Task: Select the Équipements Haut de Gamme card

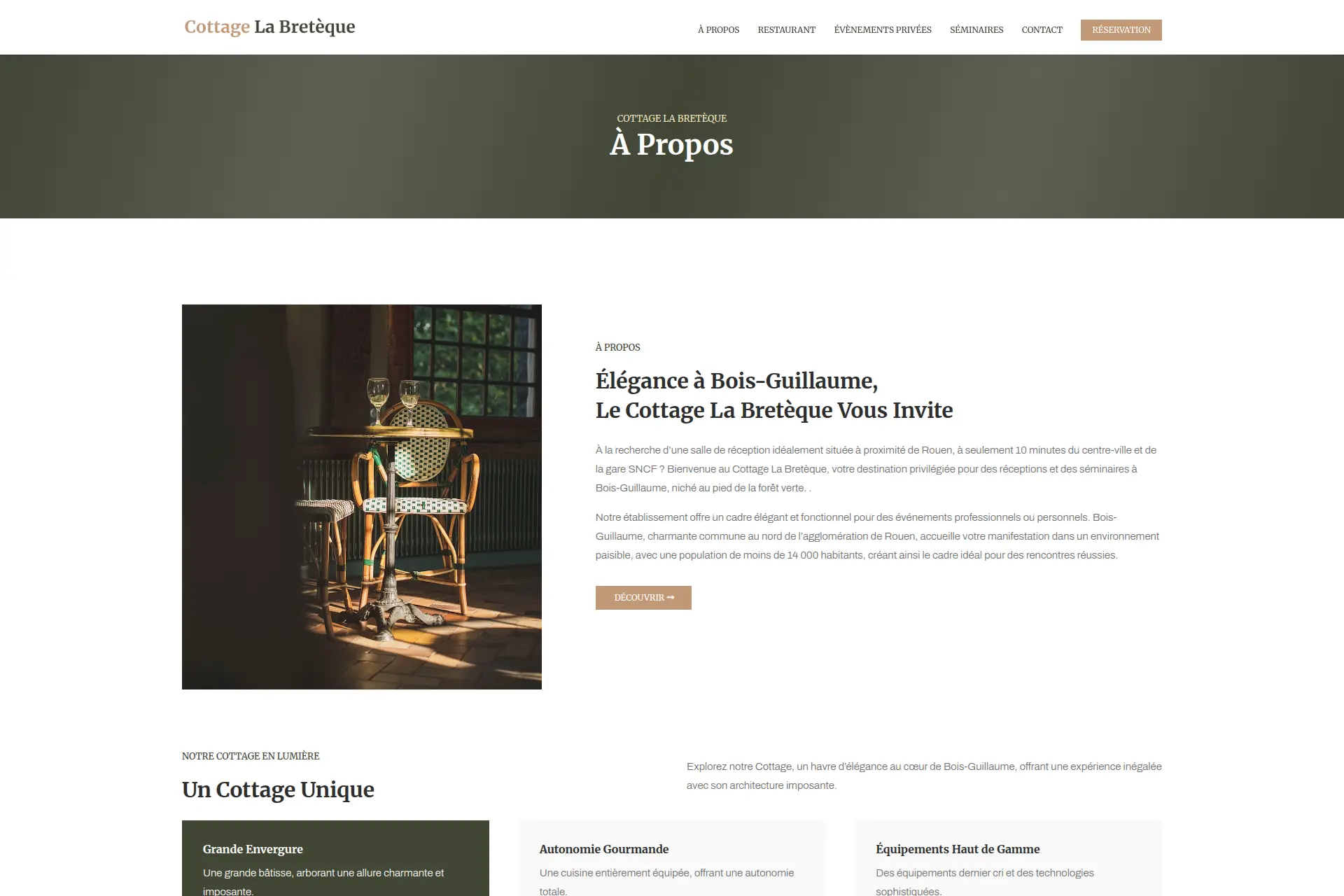Action: click(1008, 858)
